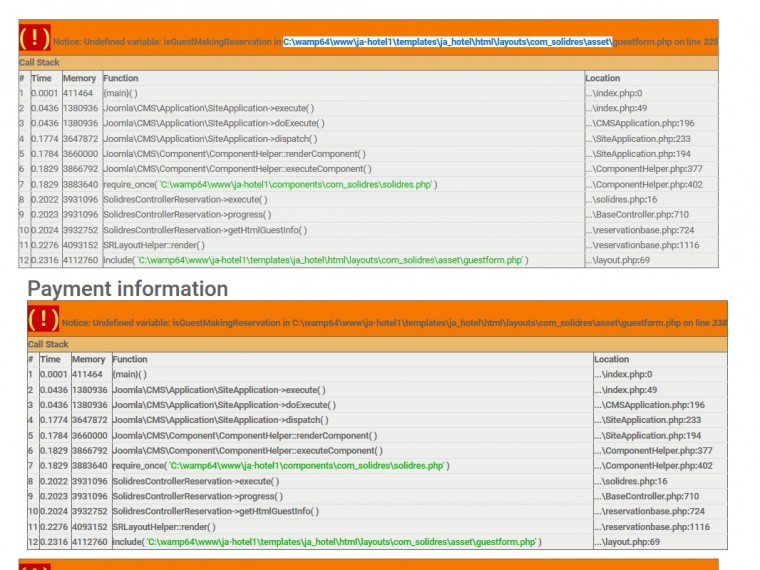Viewport: 760px width, 570px height.
Task: Click the "Function" column header in line 325 table
Action: tap(121, 78)
